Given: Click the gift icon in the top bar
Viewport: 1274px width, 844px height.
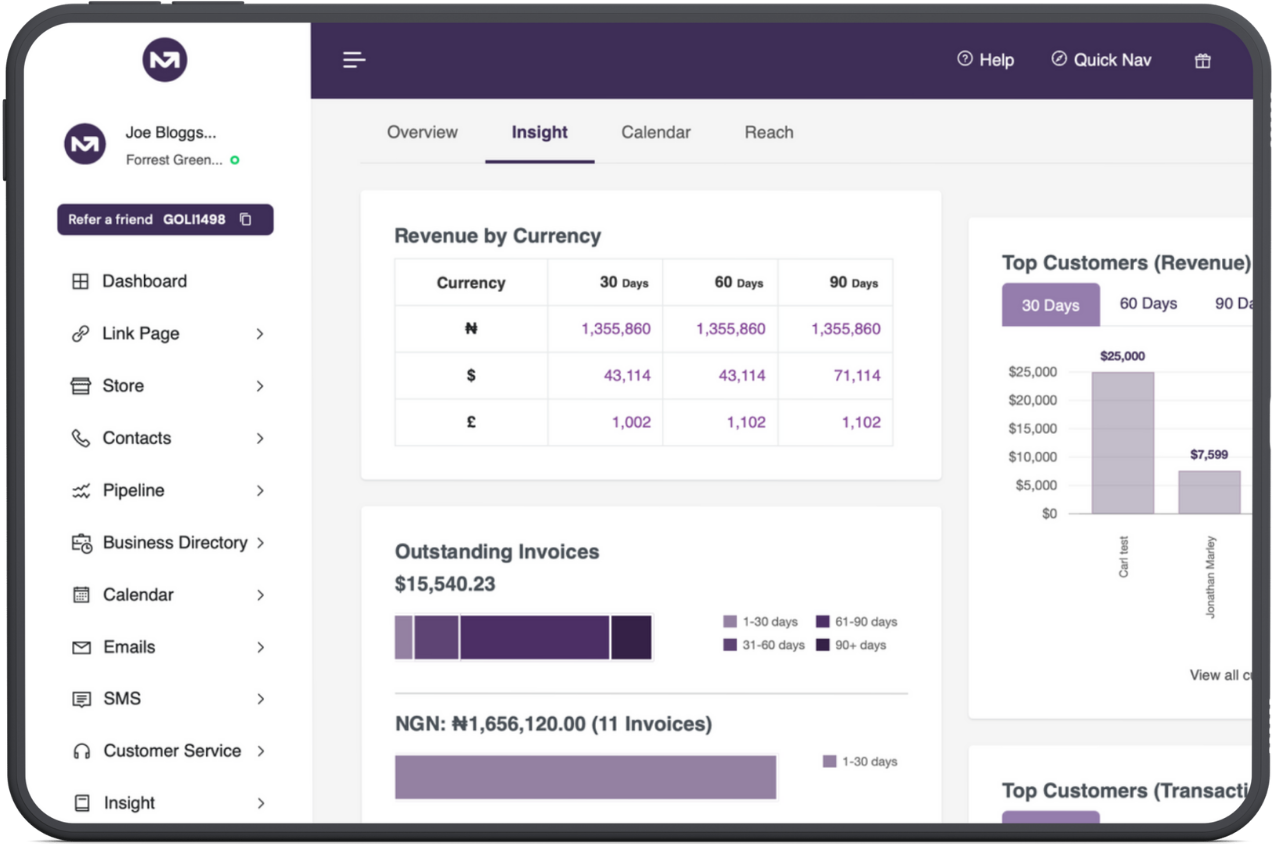Looking at the screenshot, I should click(x=1202, y=60).
